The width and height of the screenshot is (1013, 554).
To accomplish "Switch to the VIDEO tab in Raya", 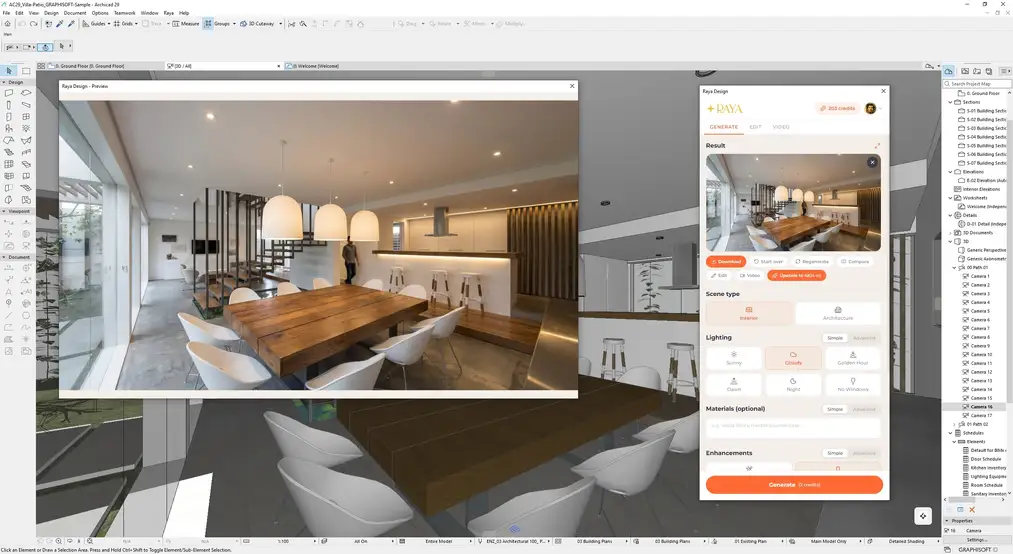I will click(x=781, y=127).
